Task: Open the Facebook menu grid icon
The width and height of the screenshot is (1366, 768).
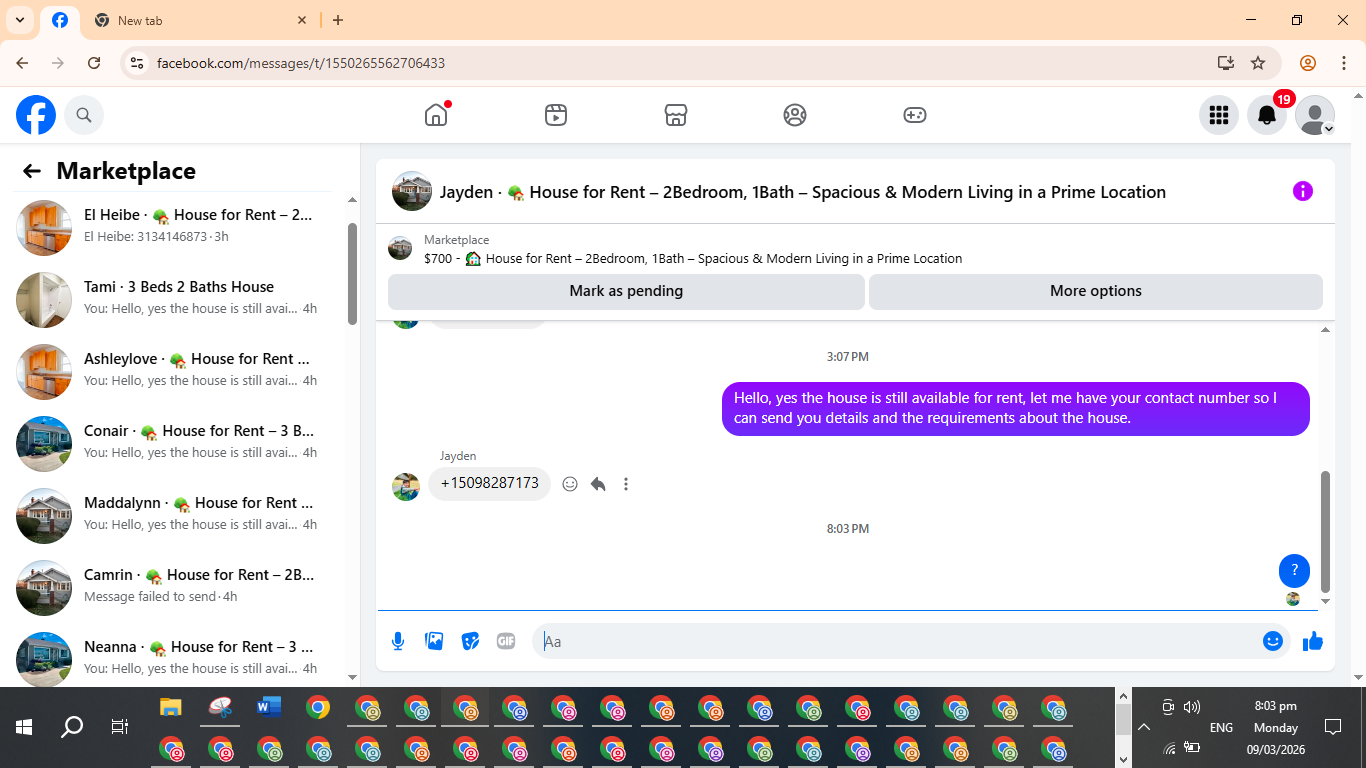Action: pyautogui.click(x=1218, y=115)
